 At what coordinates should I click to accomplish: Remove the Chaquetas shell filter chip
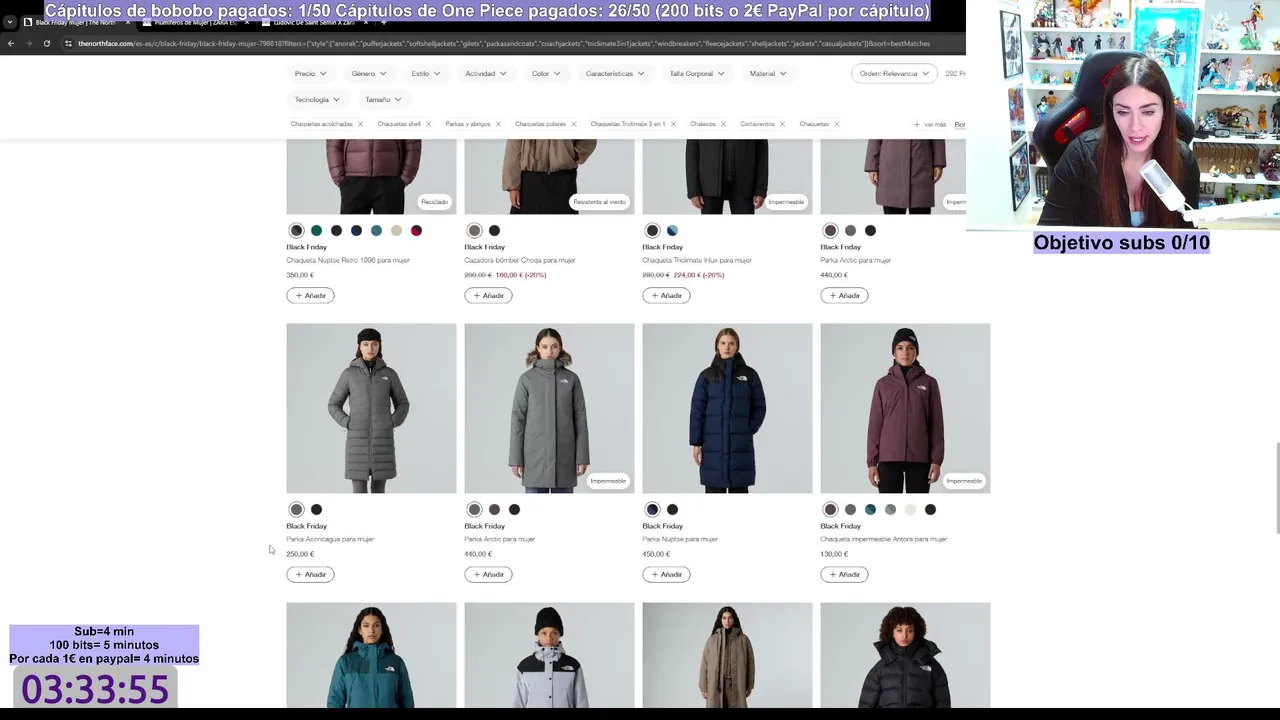[x=428, y=124]
